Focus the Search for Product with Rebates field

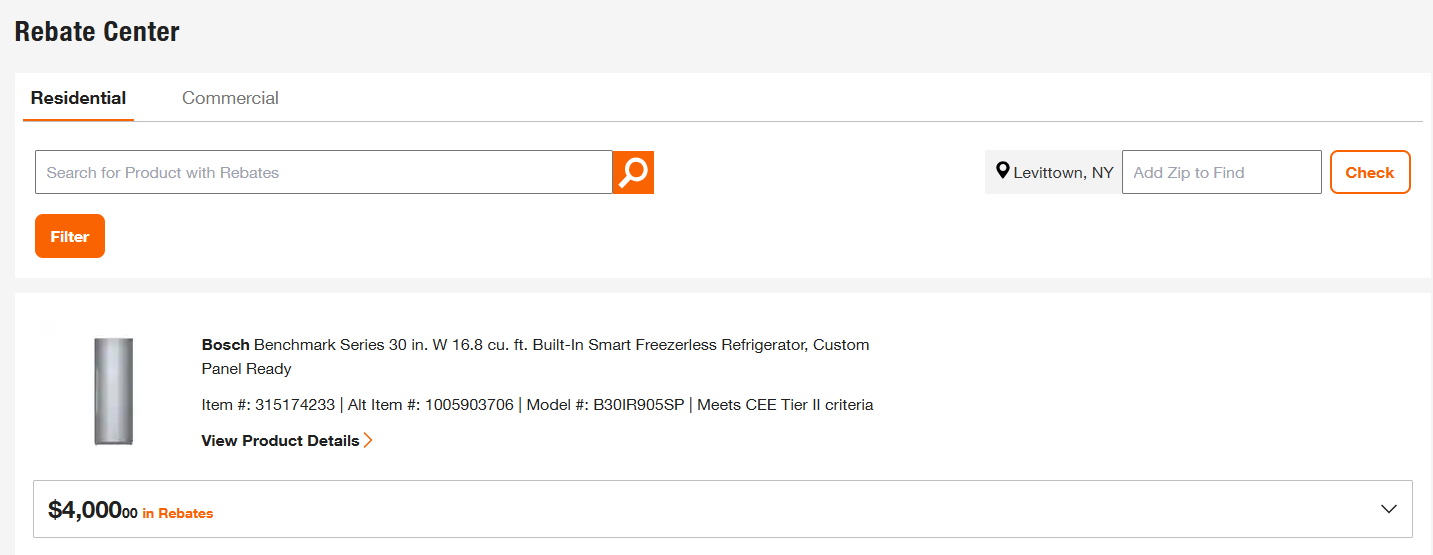tap(323, 172)
